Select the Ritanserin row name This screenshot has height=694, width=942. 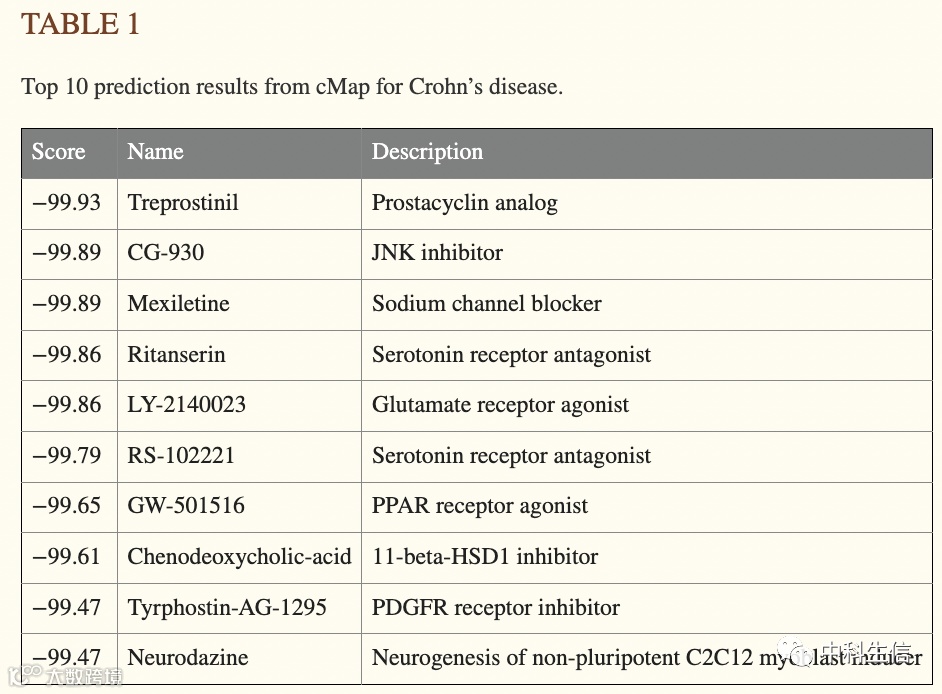click(177, 355)
